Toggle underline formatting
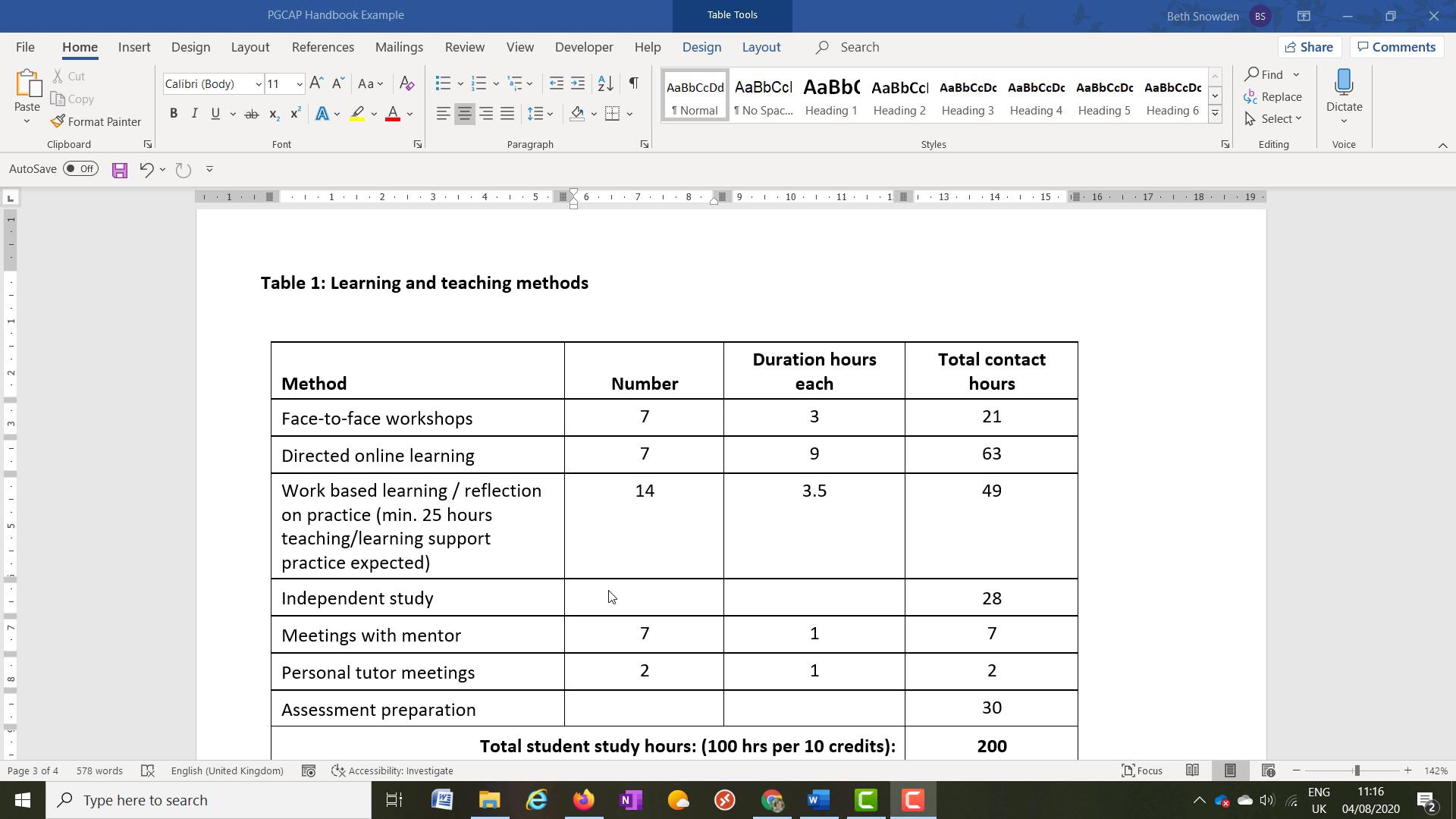Screen dimensions: 1456x819 [x=215, y=114]
